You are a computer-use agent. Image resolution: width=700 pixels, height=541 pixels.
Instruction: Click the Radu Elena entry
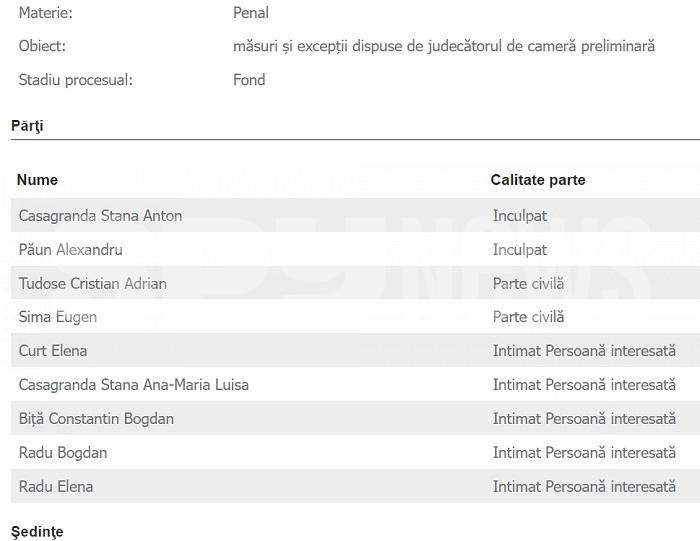56,487
